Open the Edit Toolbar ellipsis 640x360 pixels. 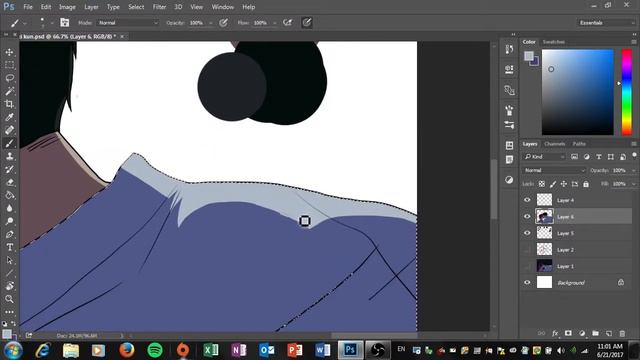tap(9, 312)
